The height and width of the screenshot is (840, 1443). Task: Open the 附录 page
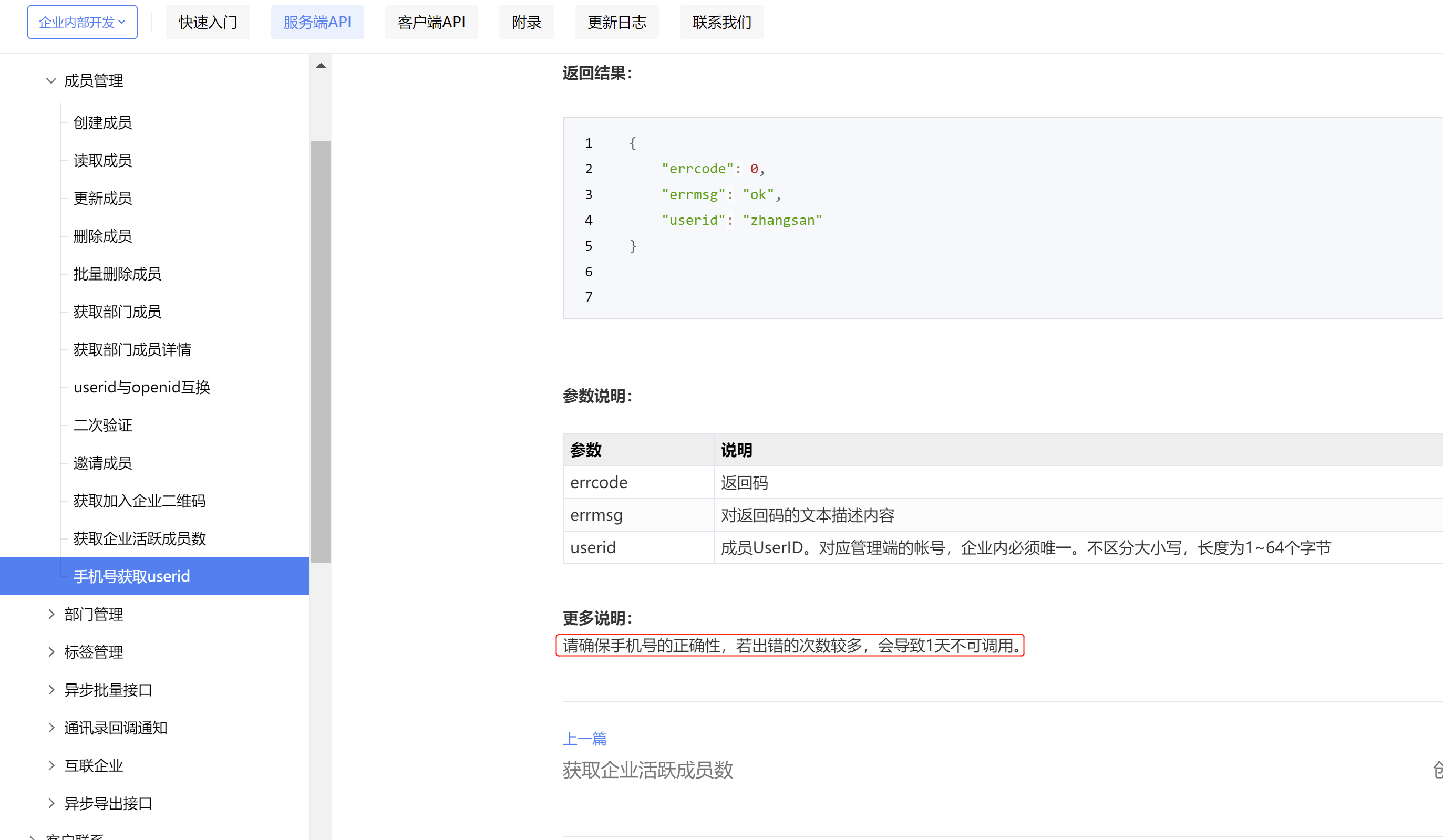coord(525,22)
